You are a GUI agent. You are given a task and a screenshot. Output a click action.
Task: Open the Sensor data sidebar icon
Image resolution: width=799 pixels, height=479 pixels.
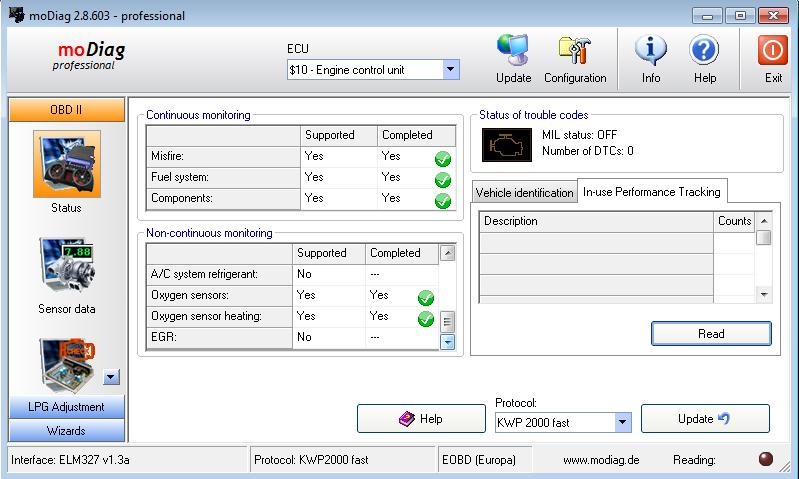point(66,268)
